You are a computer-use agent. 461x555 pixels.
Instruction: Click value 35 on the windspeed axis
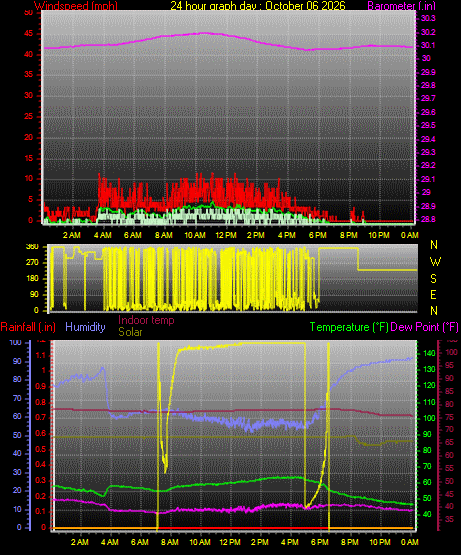pos(28,75)
